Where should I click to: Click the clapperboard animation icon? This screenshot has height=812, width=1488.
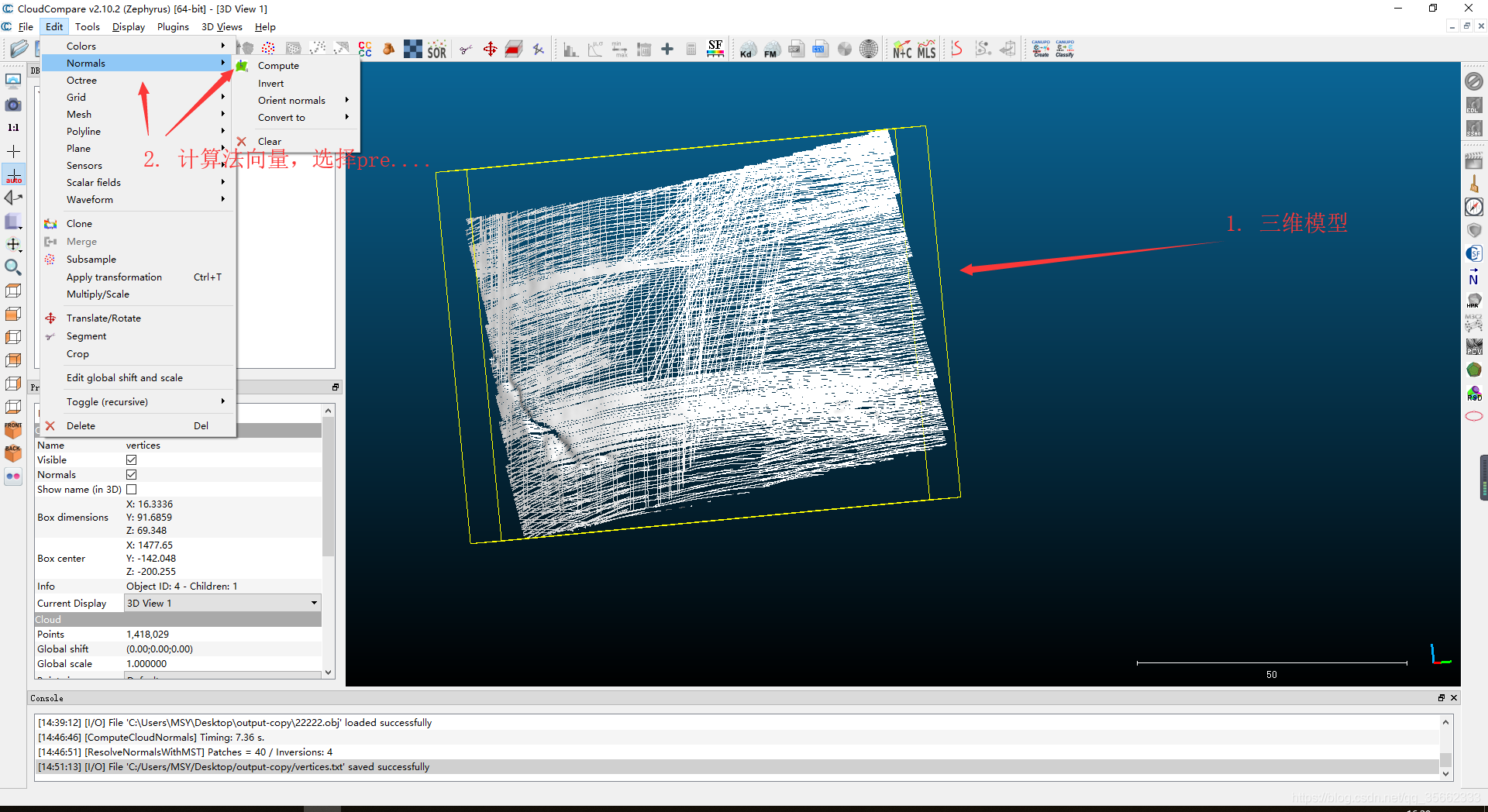tap(1474, 161)
